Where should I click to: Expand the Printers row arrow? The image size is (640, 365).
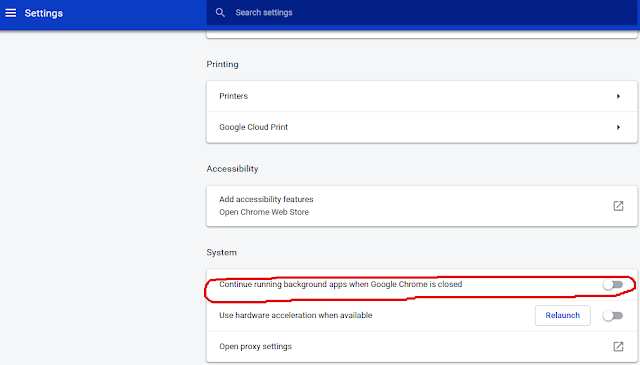point(618,96)
